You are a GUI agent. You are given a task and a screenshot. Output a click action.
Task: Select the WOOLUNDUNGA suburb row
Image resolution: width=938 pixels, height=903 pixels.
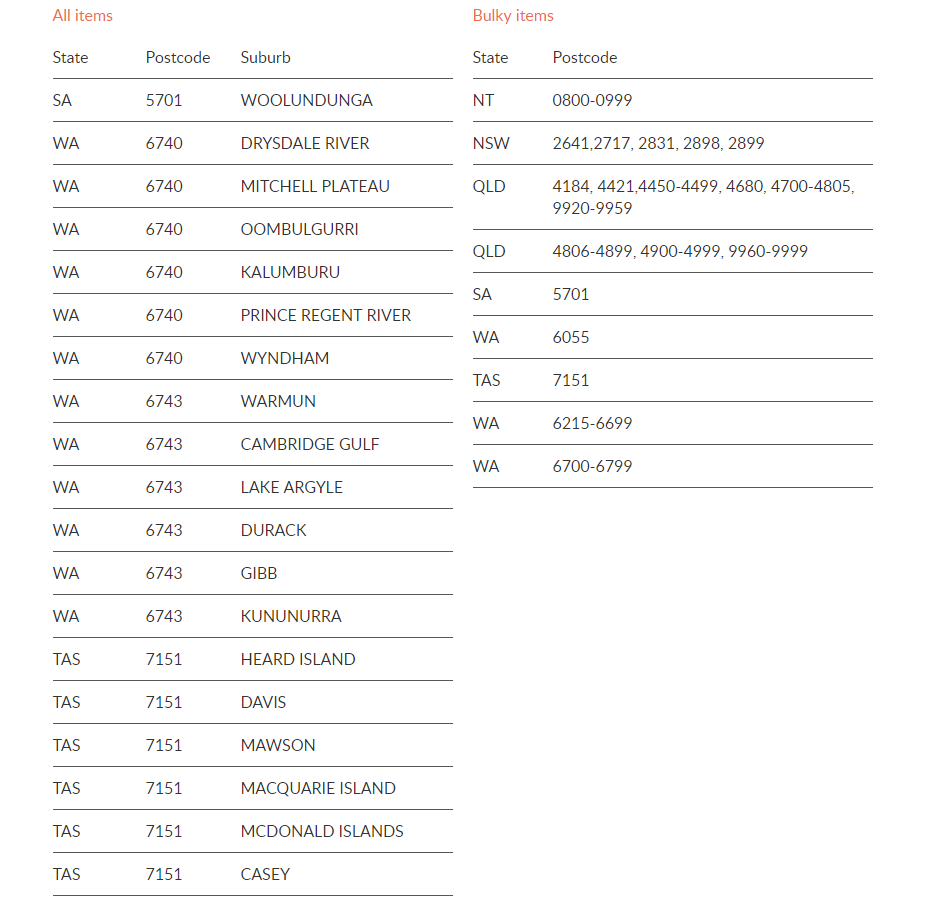252,101
